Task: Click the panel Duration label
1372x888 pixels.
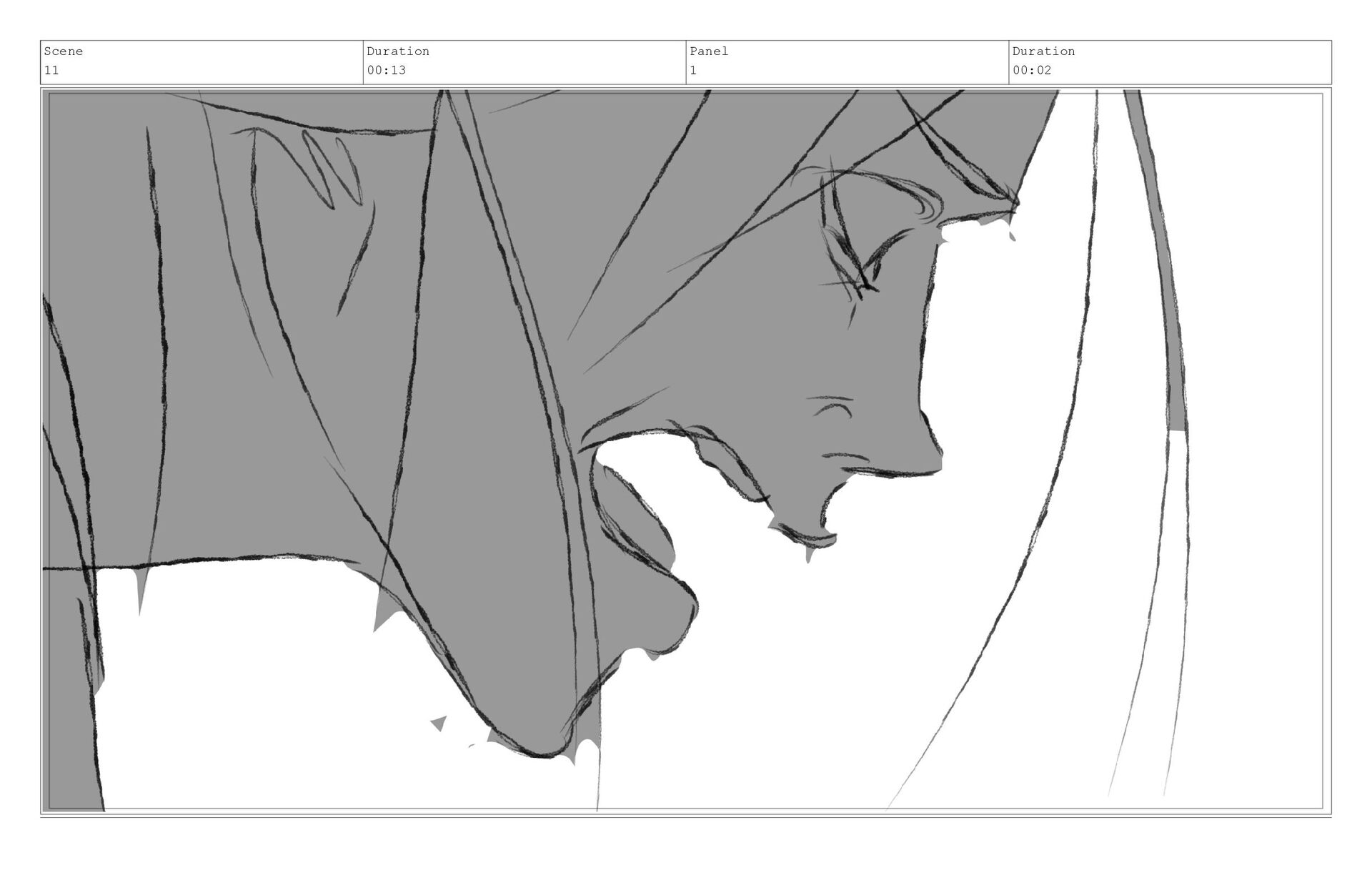Action: (x=1043, y=51)
